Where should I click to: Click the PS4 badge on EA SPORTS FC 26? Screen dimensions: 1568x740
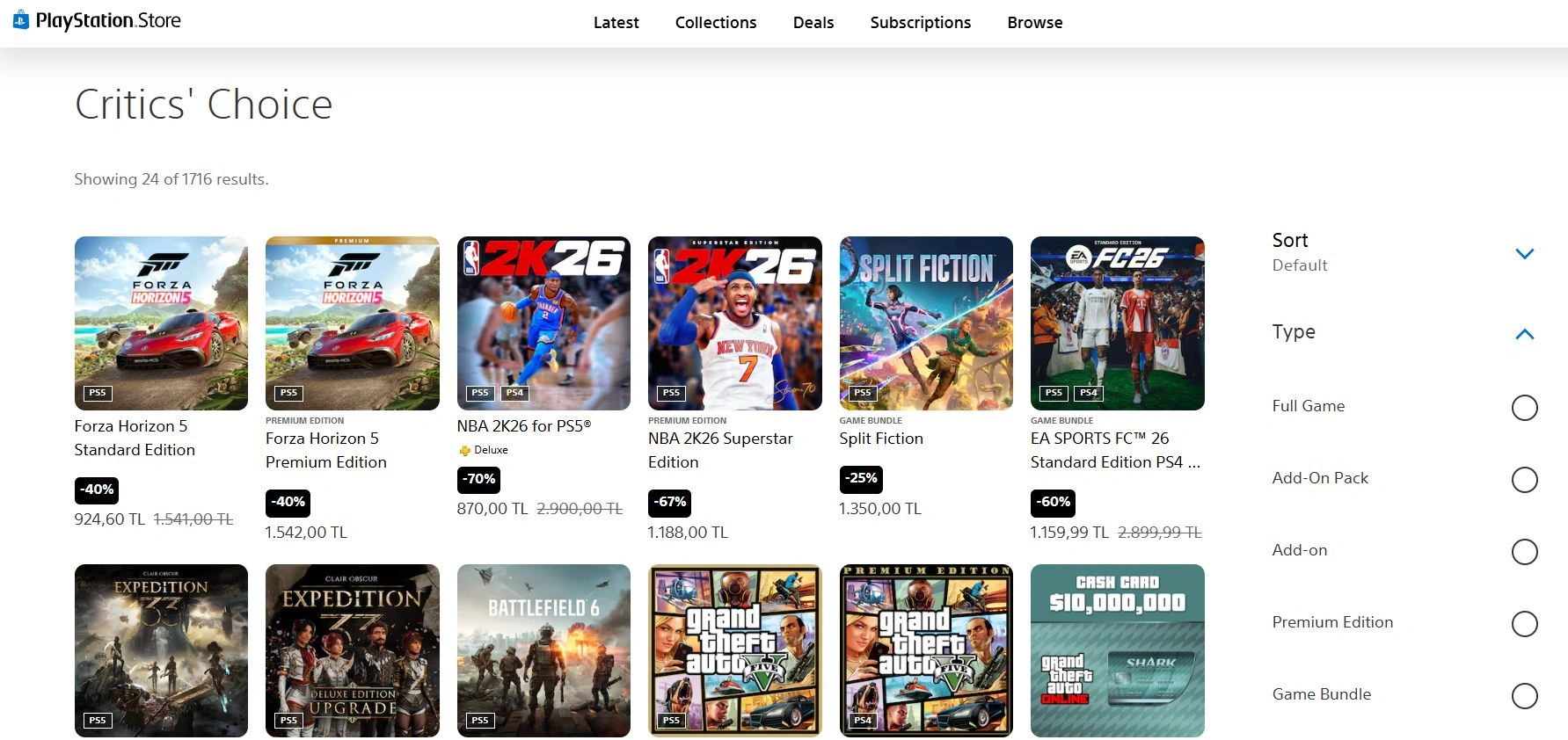(1088, 393)
